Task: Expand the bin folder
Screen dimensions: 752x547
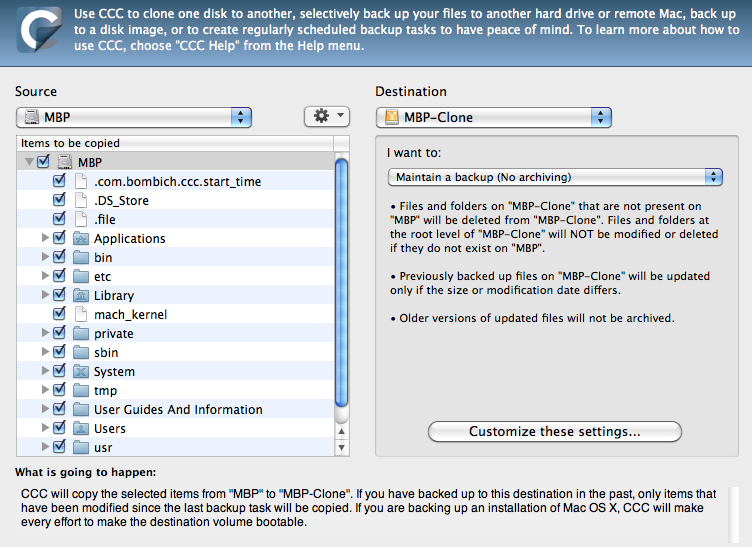Action: [x=45, y=256]
